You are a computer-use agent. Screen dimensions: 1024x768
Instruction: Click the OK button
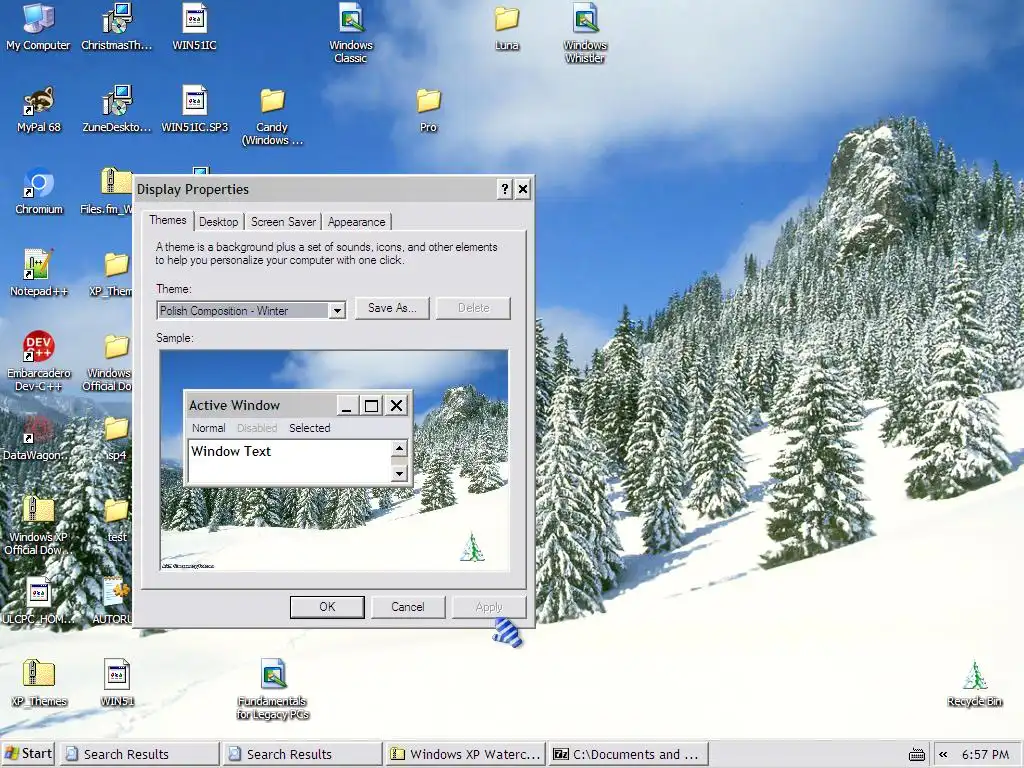point(327,607)
